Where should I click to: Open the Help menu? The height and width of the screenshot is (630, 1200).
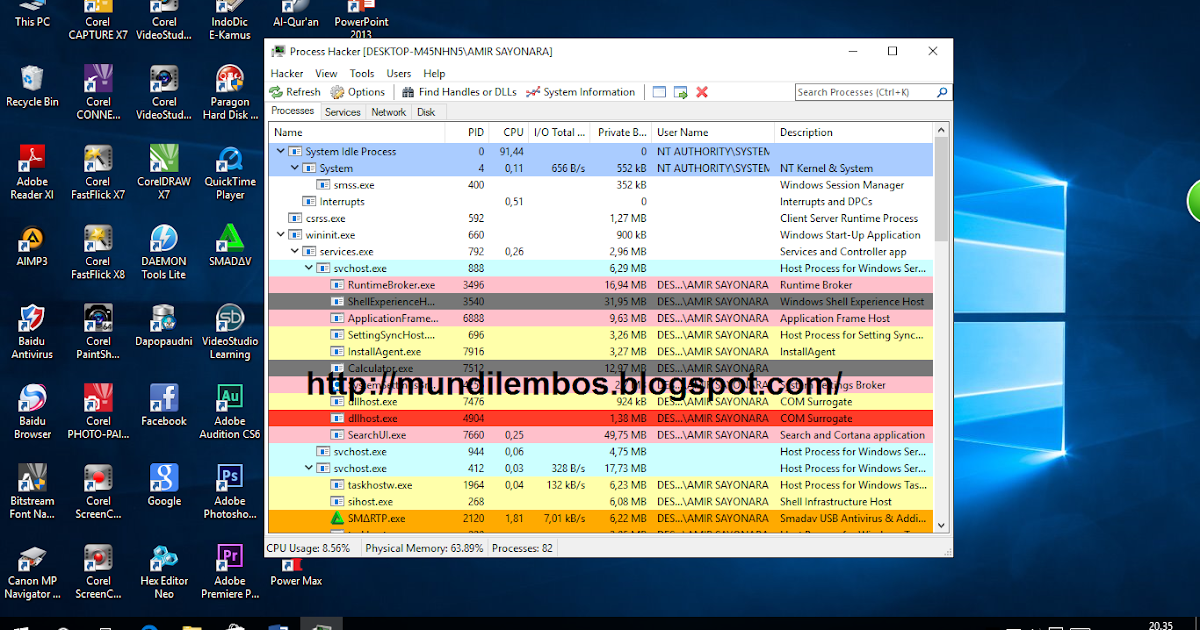434,73
